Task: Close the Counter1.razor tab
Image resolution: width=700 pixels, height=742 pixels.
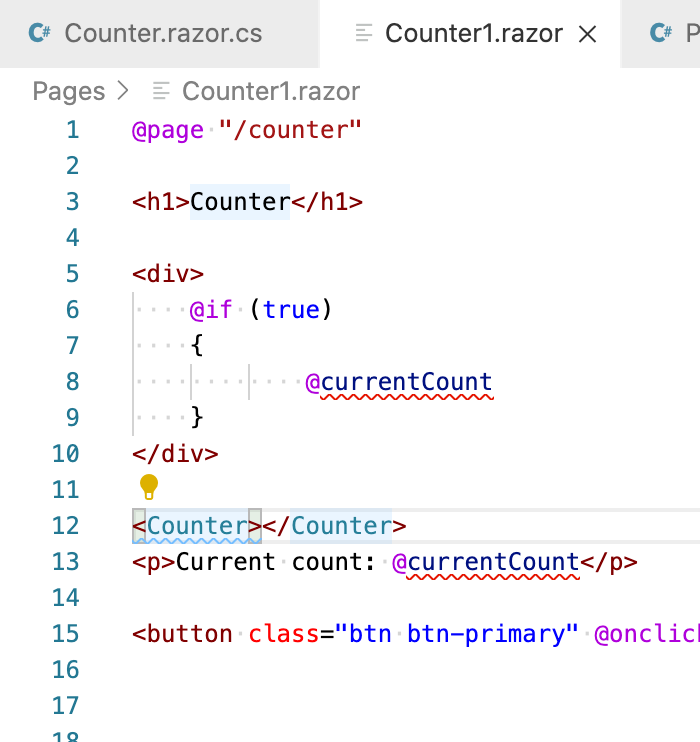Action: tap(587, 34)
